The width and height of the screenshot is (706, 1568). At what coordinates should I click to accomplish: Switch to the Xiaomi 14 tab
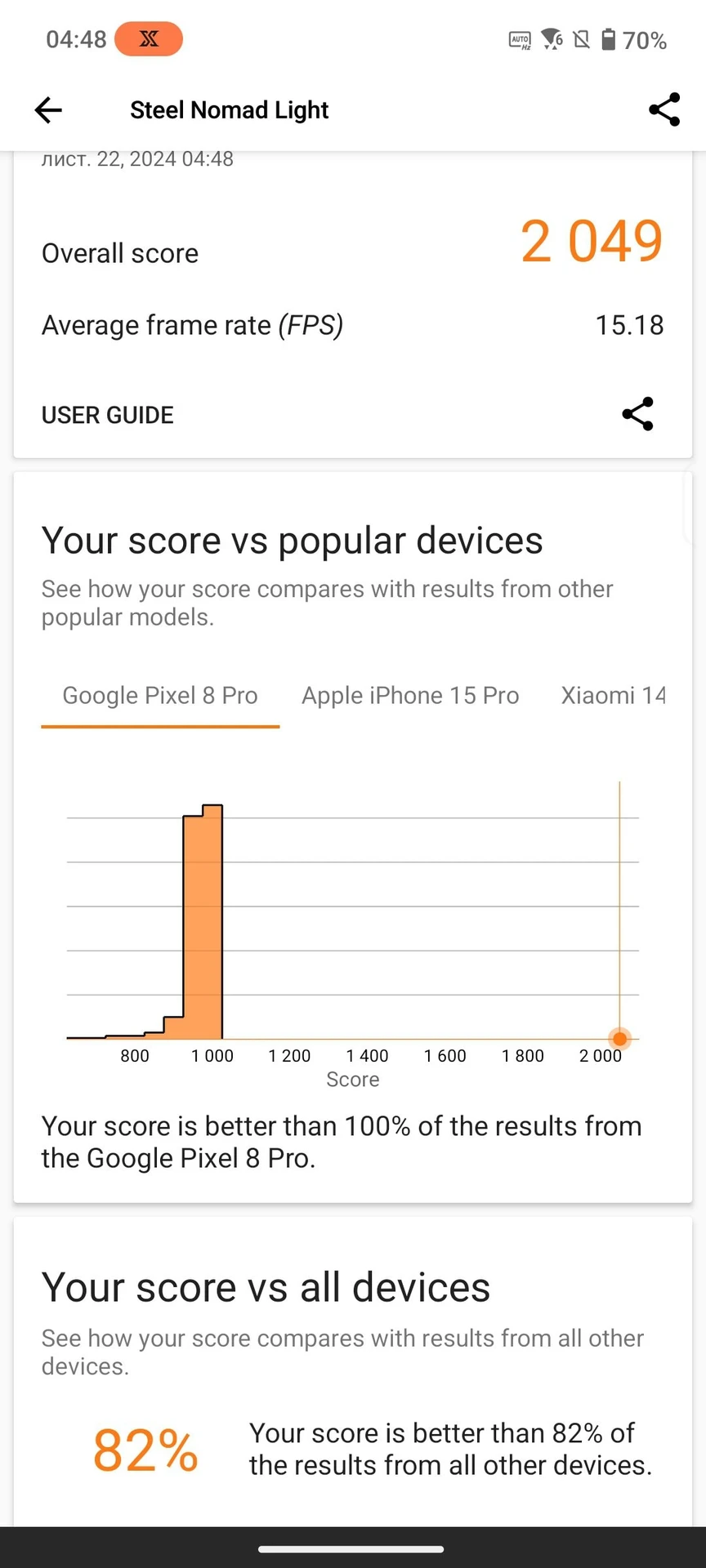point(613,695)
